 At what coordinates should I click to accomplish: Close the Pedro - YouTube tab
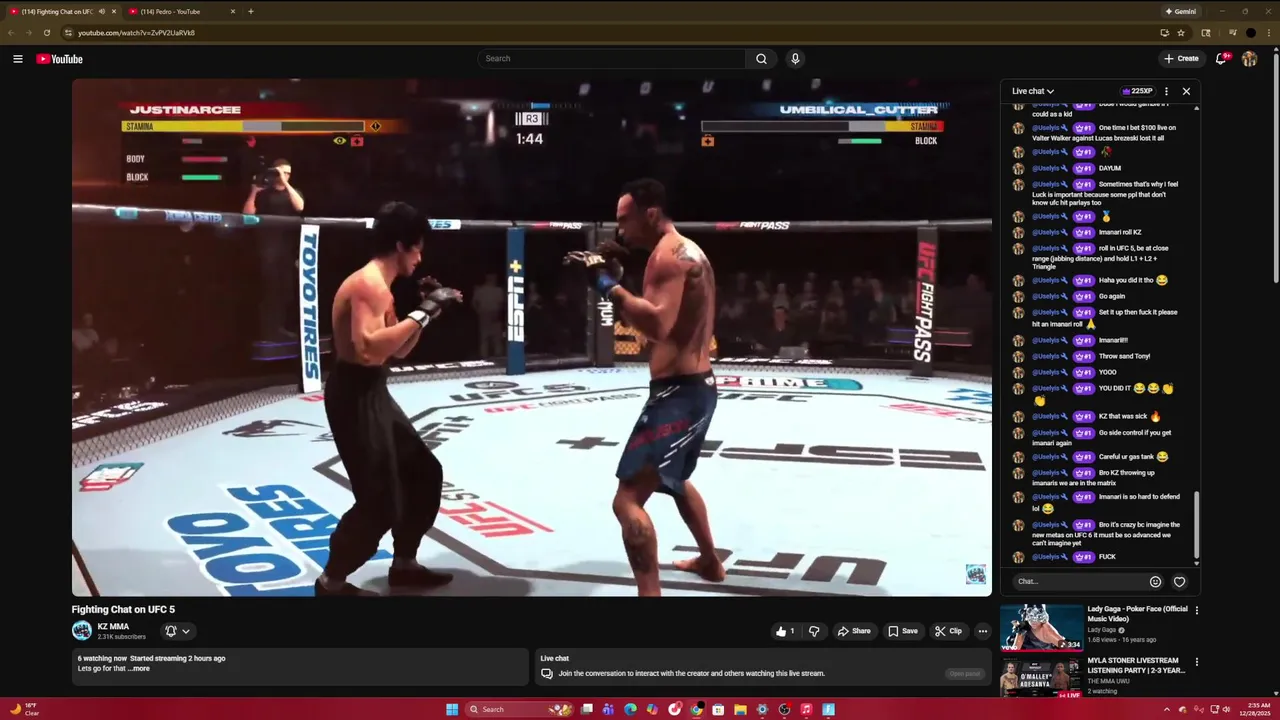point(232,12)
